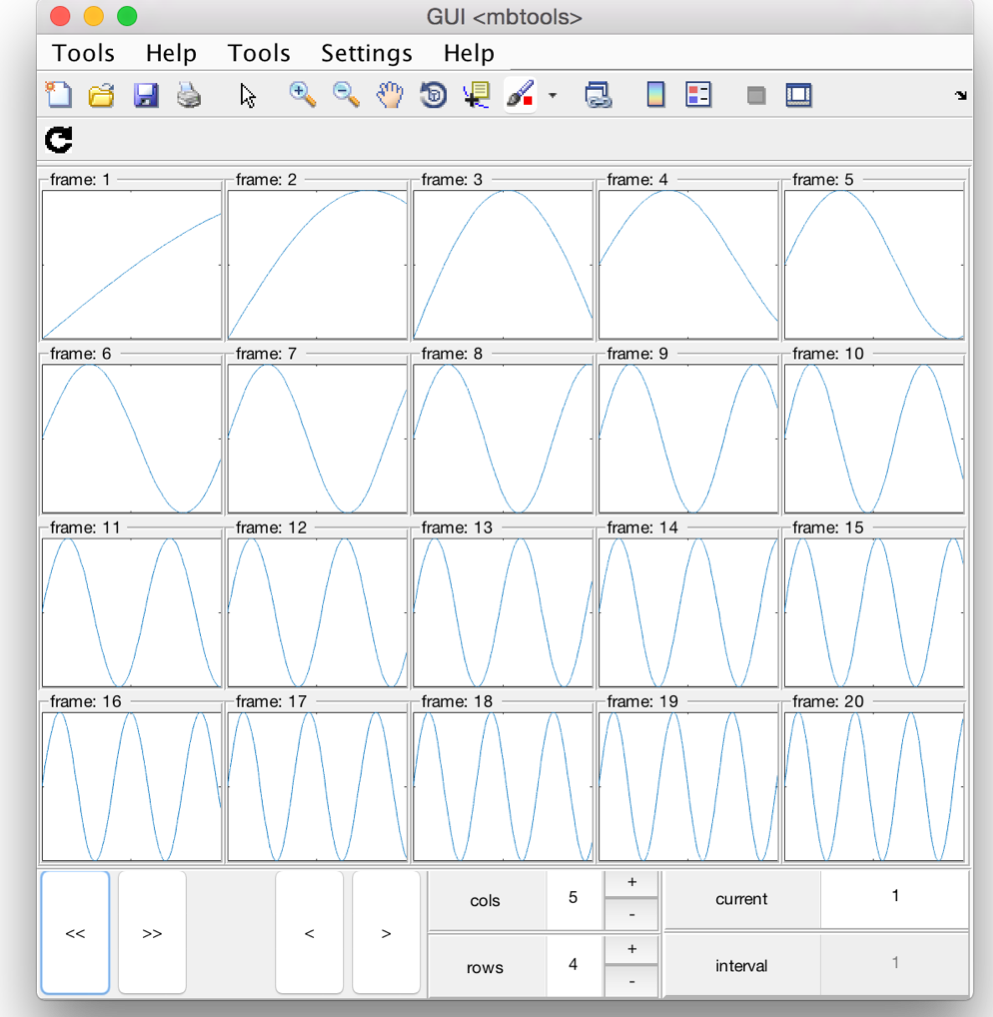Increase cols with the plus button
The height and width of the screenshot is (1017, 993).
[x=632, y=883]
